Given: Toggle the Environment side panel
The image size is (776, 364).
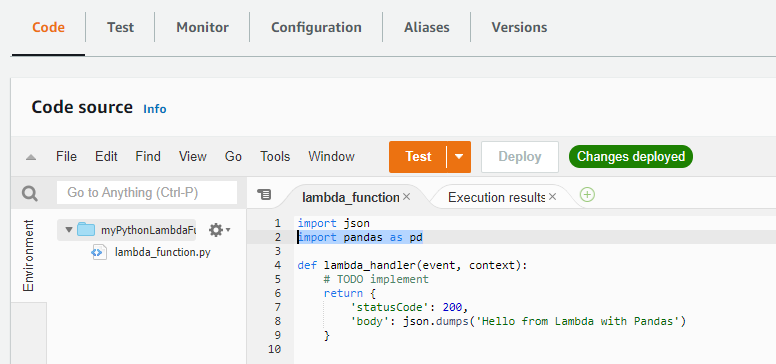Looking at the screenshot, I should tap(29, 255).
